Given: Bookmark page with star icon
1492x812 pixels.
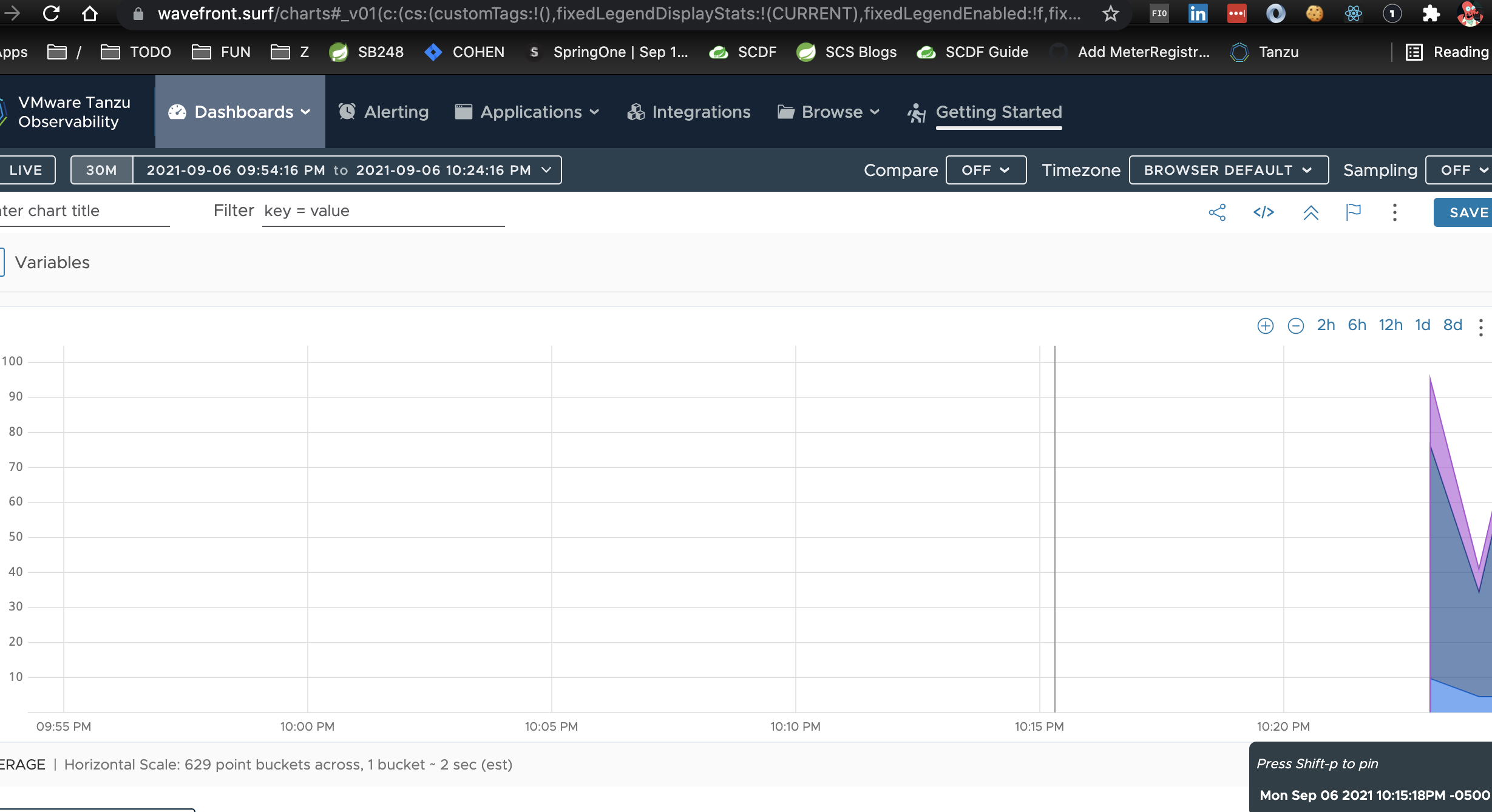Looking at the screenshot, I should coord(1111,13).
